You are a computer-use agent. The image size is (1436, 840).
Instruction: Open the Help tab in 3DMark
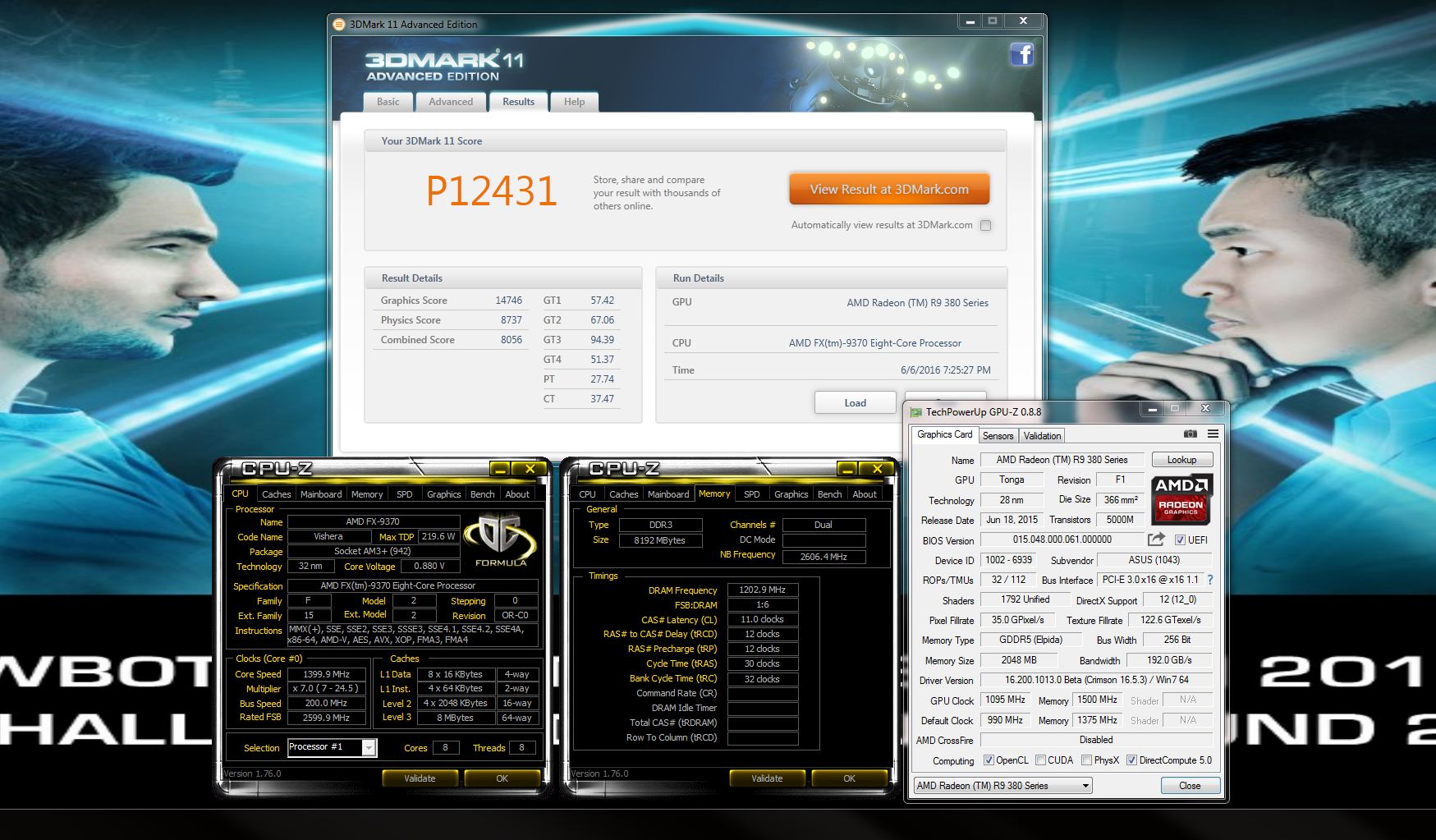574,102
